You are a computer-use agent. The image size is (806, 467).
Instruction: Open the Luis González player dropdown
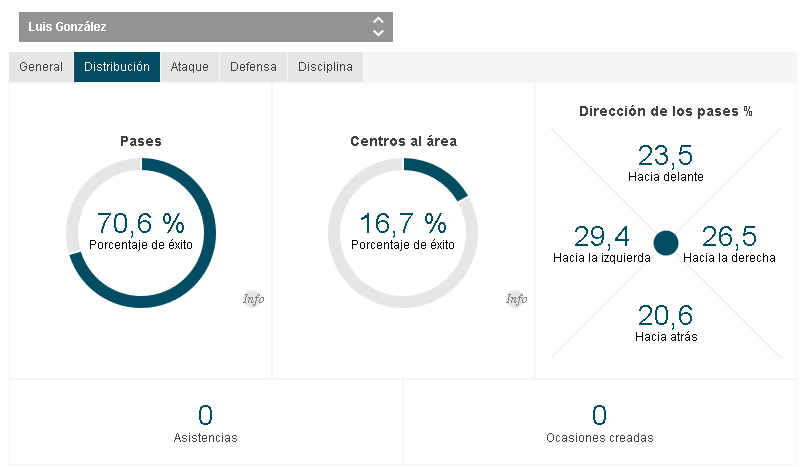(x=206, y=27)
